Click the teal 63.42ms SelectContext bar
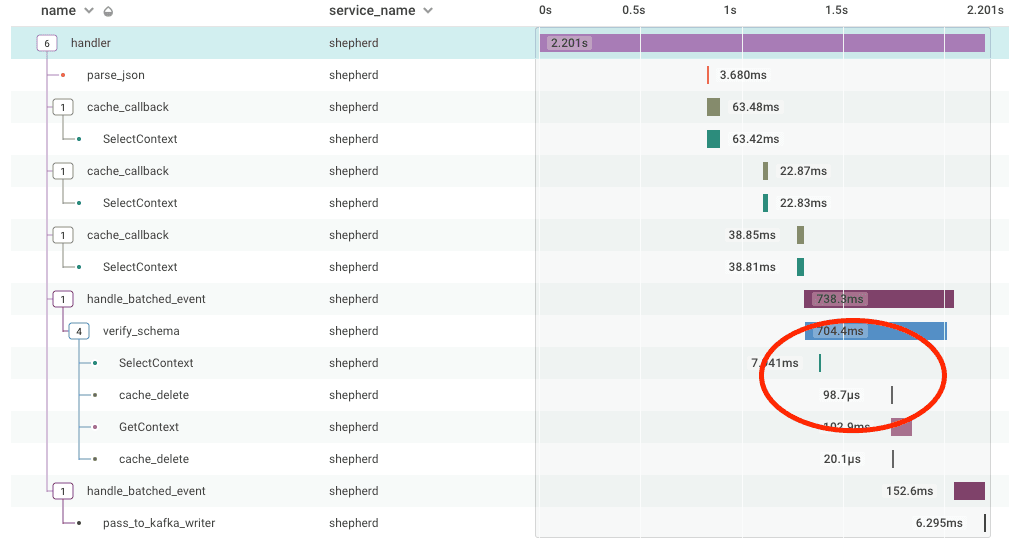 [x=713, y=139]
